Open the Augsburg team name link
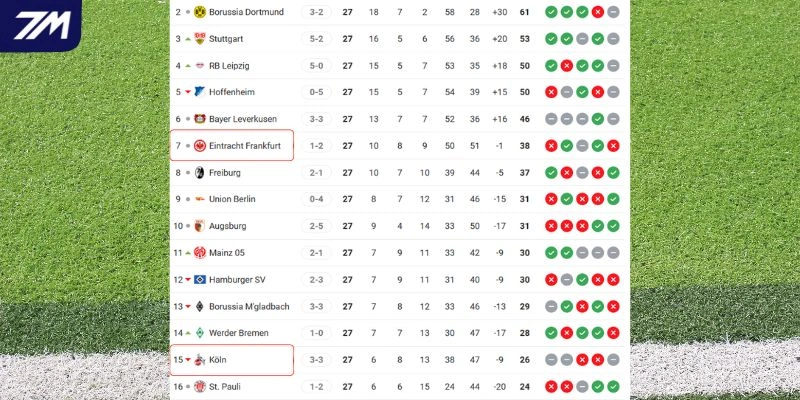Image resolution: width=800 pixels, height=400 pixels. coord(228,226)
